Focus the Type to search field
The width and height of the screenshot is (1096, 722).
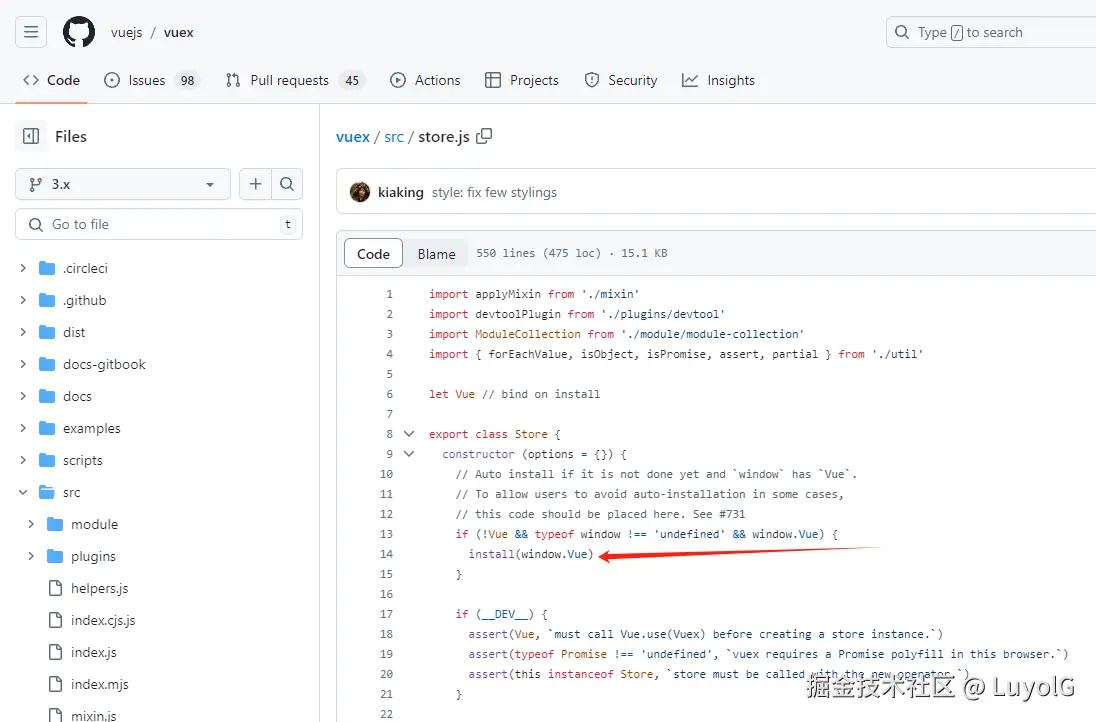point(991,32)
